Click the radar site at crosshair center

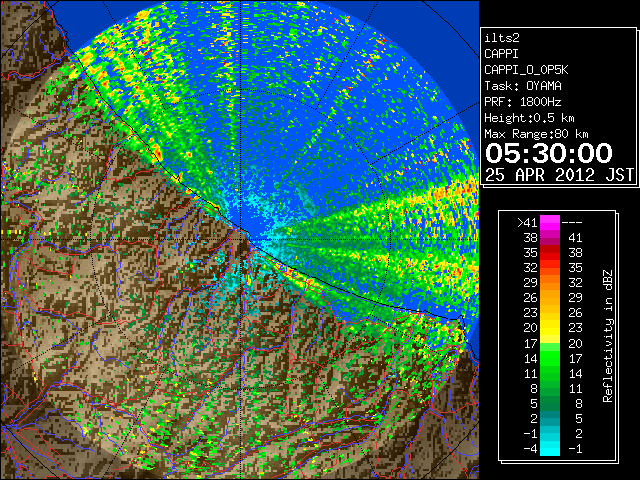(x=241, y=240)
